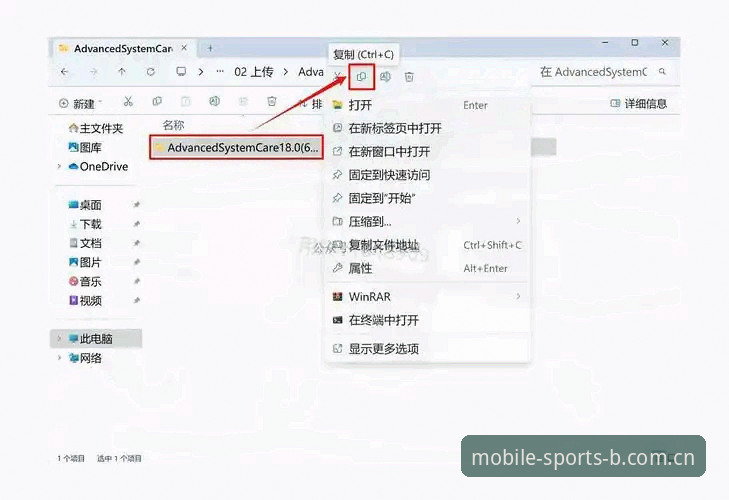The width and height of the screenshot is (729, 500).
Task: Click the 02 上传 breadcrumb
Action: pyautogui.click(x=254, y=72)
